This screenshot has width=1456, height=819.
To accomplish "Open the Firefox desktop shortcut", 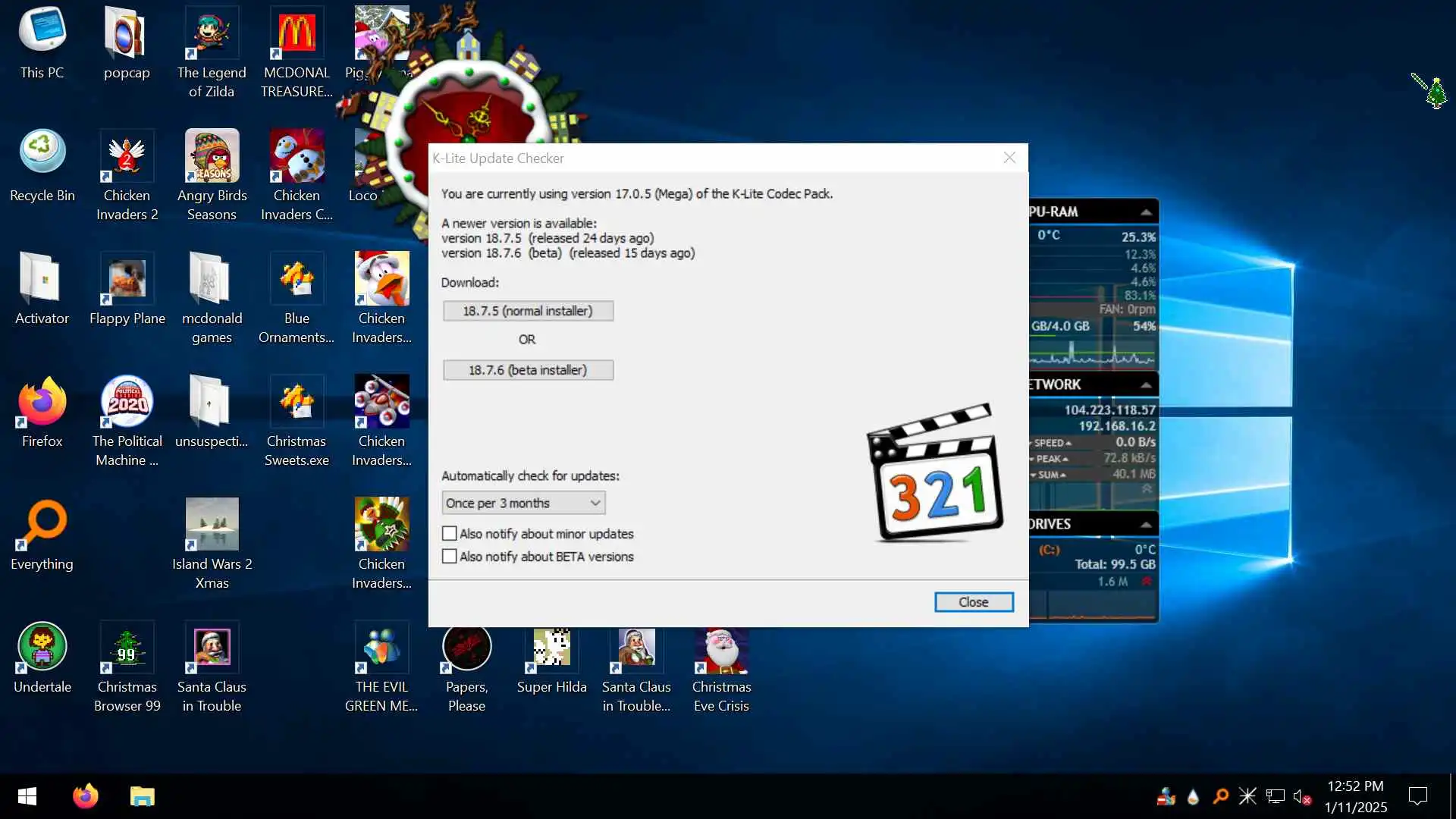I will click(x=42, y=403).
